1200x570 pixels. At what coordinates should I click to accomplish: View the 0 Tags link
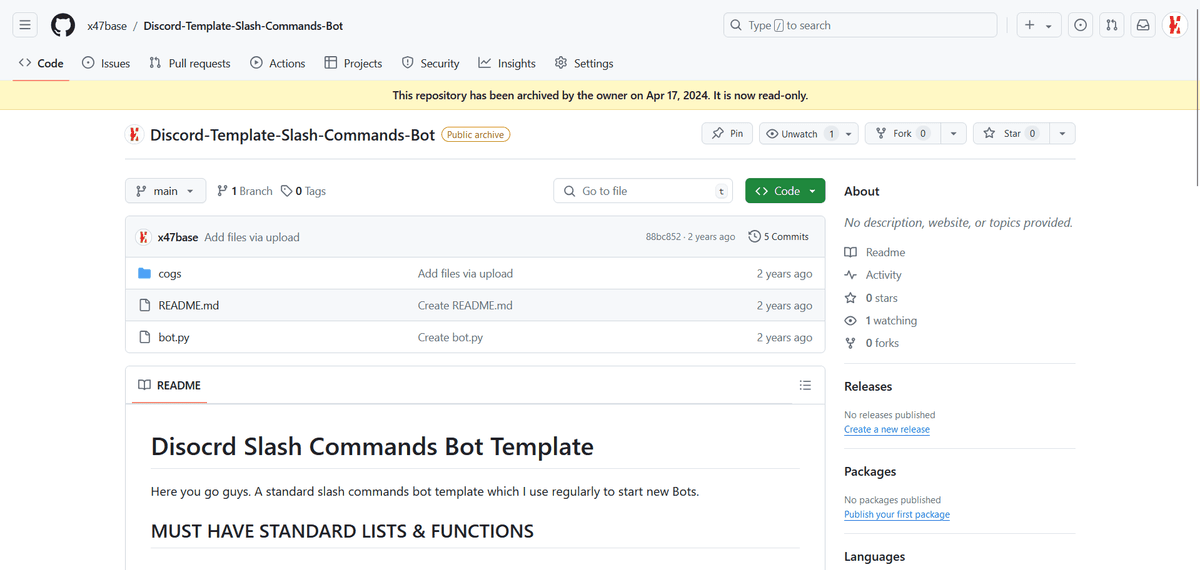(x=303, y=191)
